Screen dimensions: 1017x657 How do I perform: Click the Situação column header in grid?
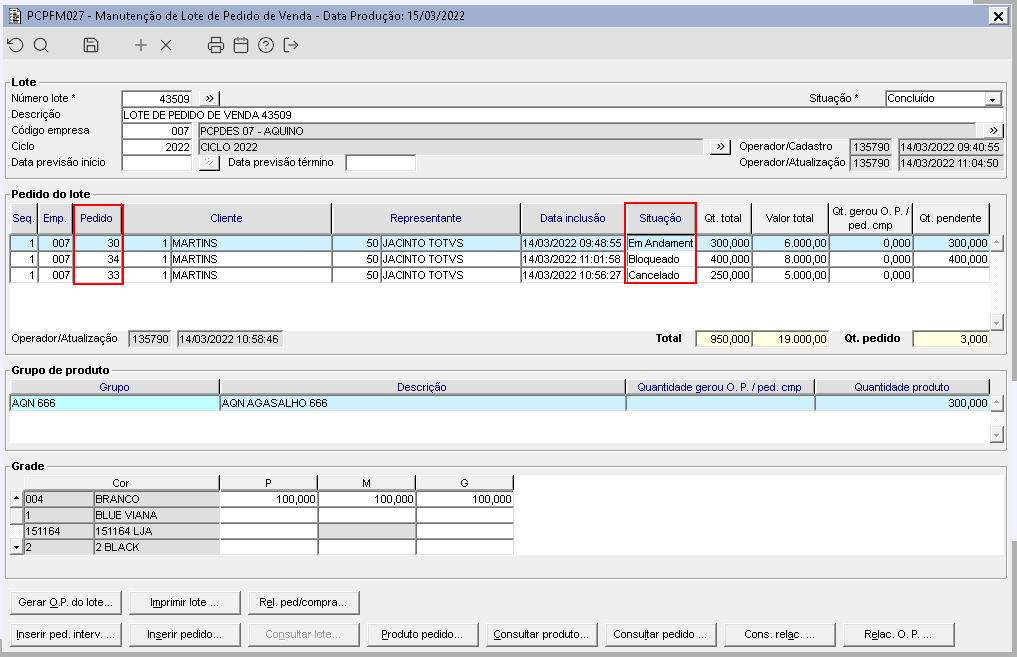pyautogui.click(x=660, y=218)
